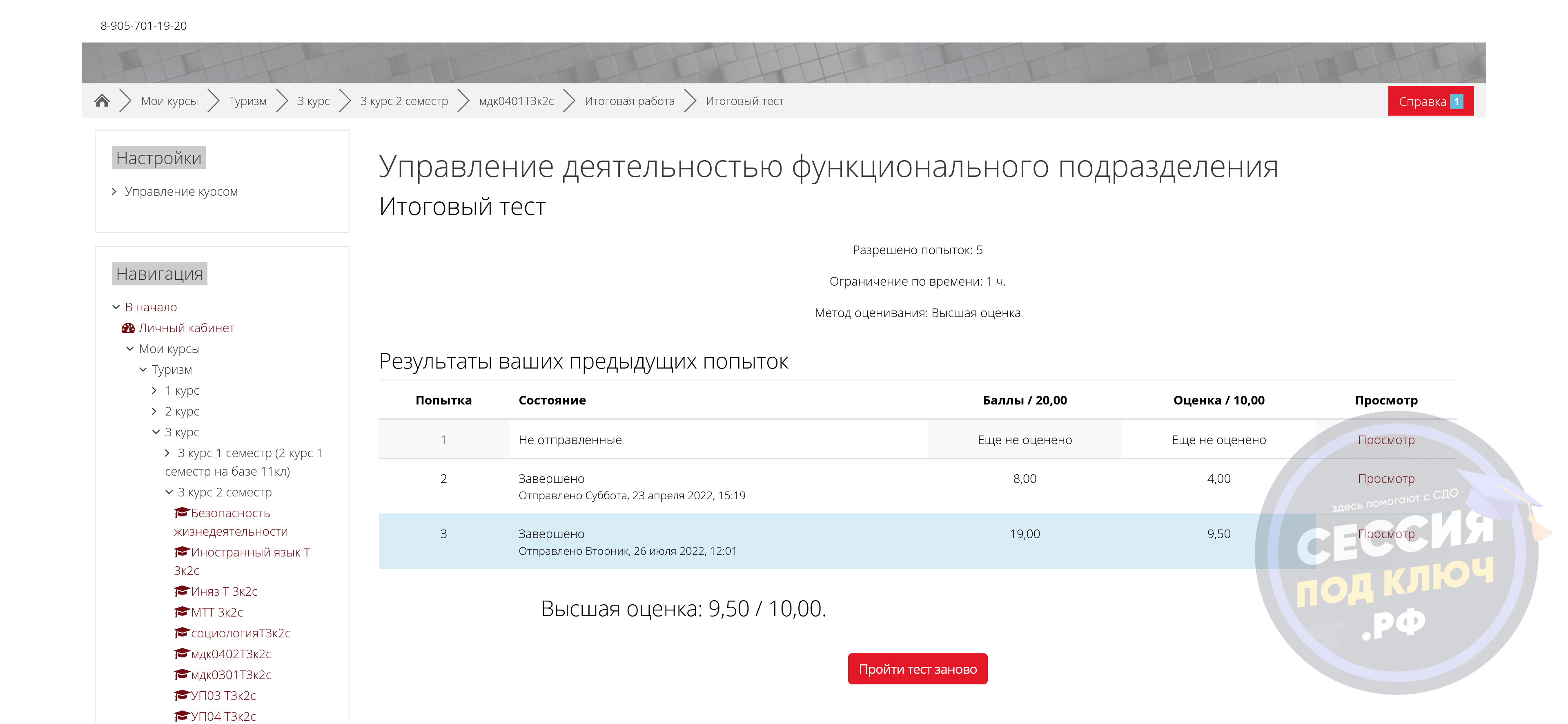Click notification badge on Справка button
Viewport: 1568px width, 724px height.
coord(1456,101)
